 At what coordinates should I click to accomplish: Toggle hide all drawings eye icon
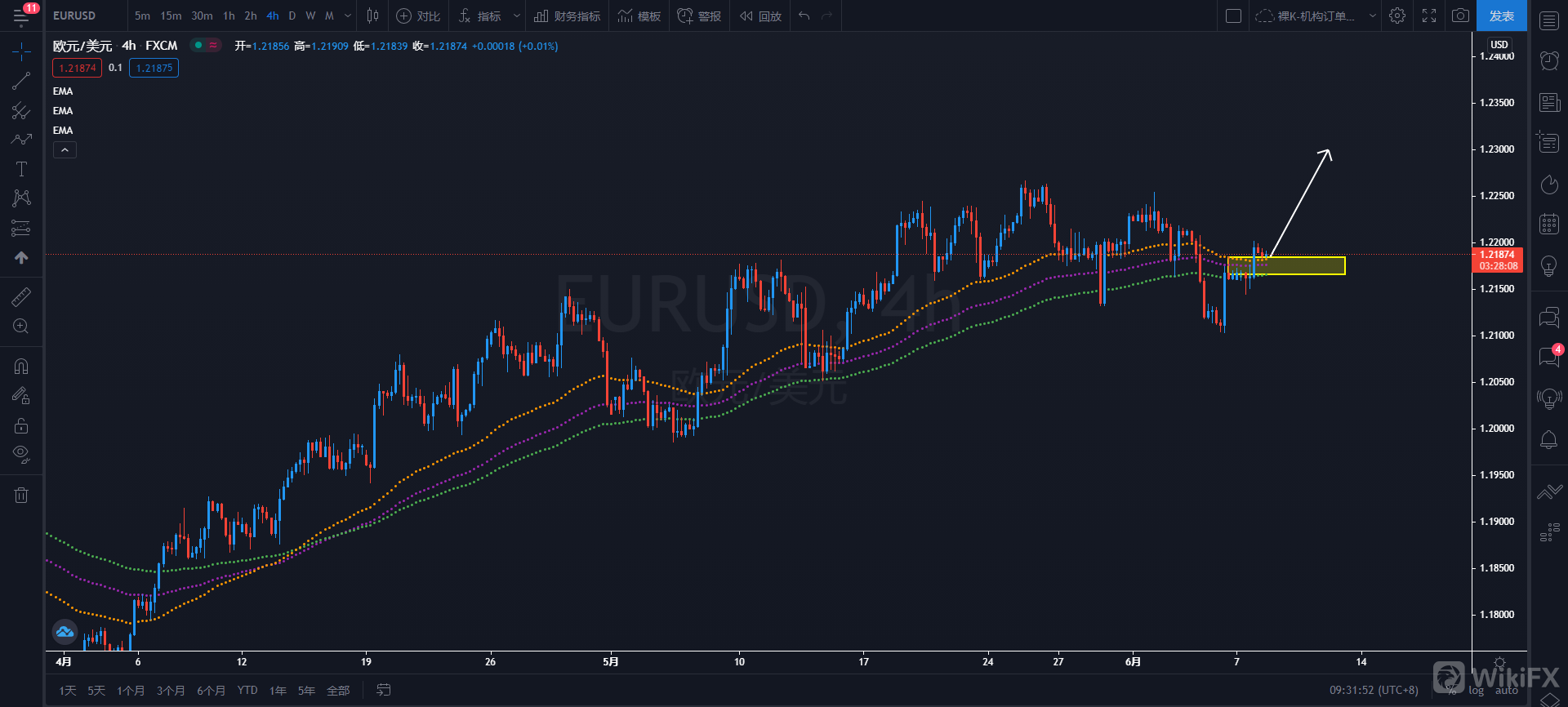(21, 454)
